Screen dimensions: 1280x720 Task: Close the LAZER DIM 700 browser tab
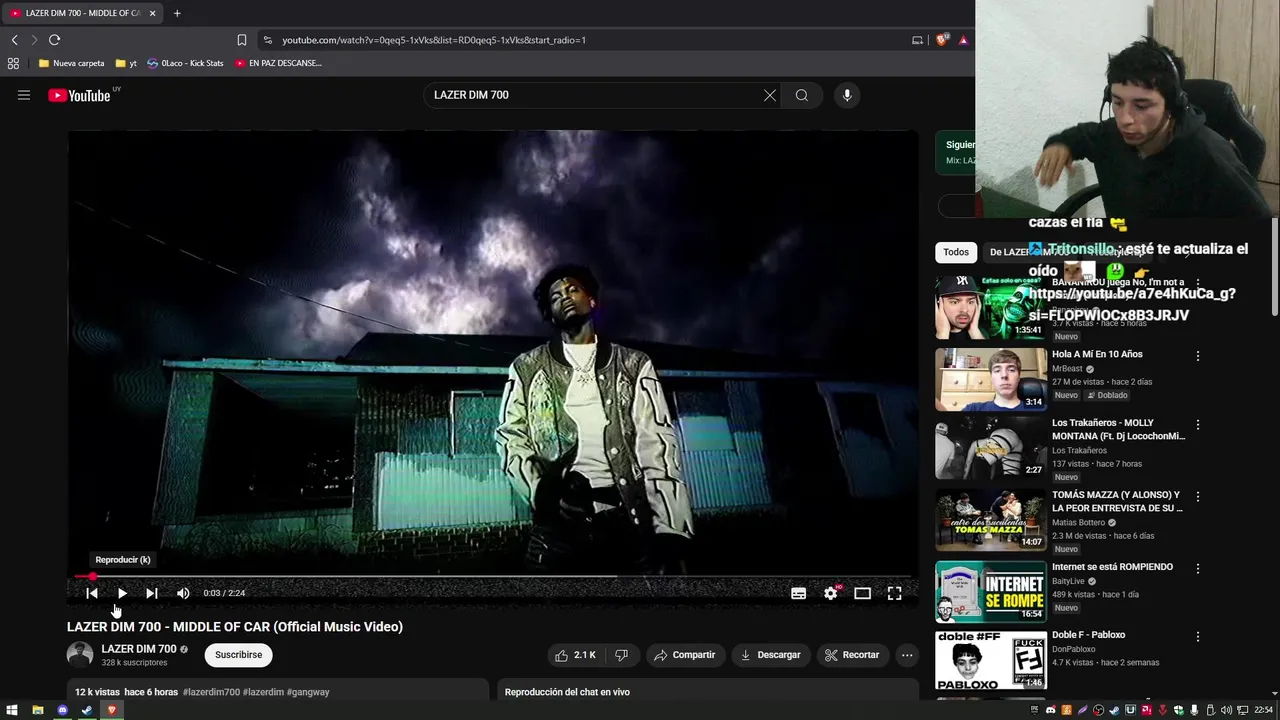(x=152, y=13)
